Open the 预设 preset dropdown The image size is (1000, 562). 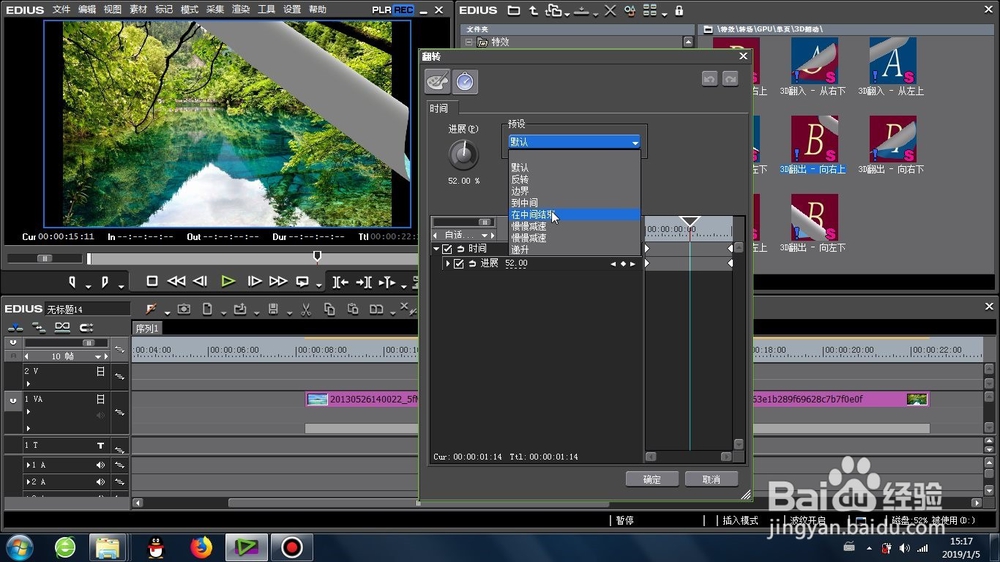pos(574,142)
